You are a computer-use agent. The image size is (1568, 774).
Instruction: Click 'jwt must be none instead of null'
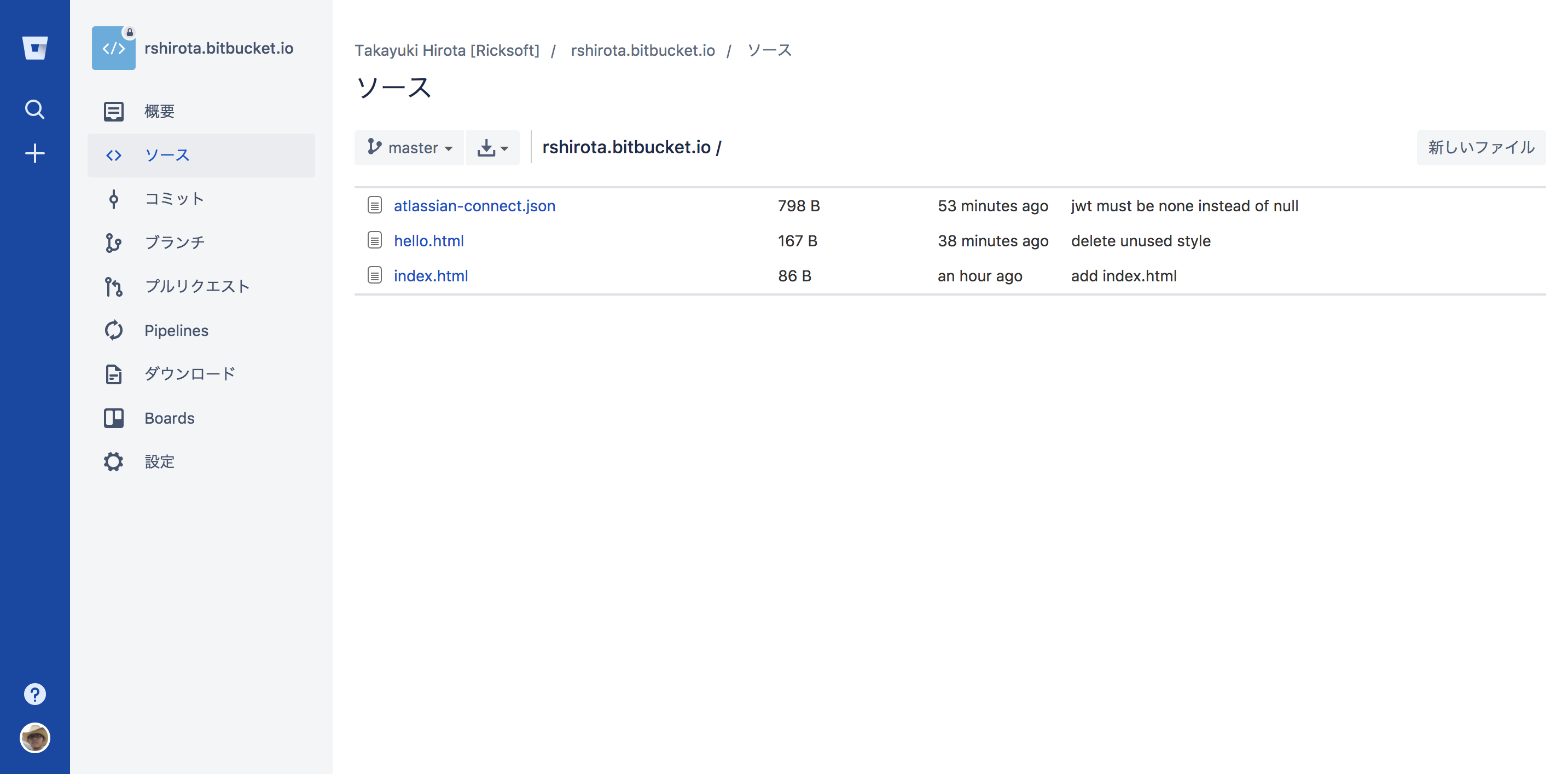pos(1184,206)
